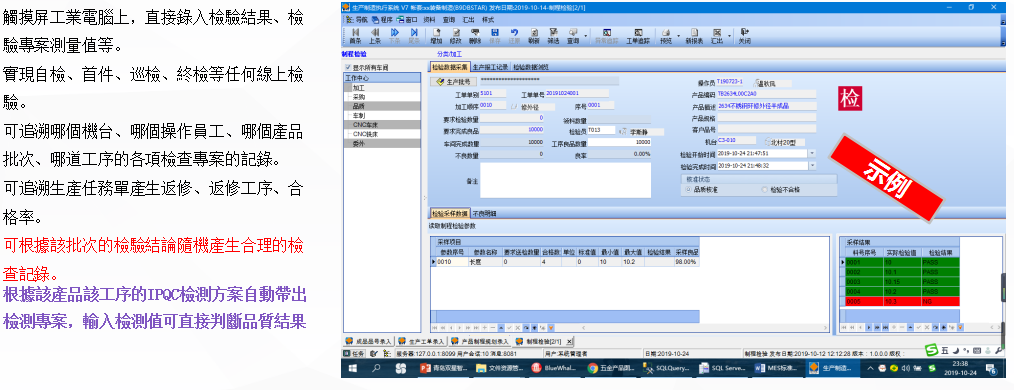Add a new record with 增加
1014x390 pixels.
(x=437, y=36)
